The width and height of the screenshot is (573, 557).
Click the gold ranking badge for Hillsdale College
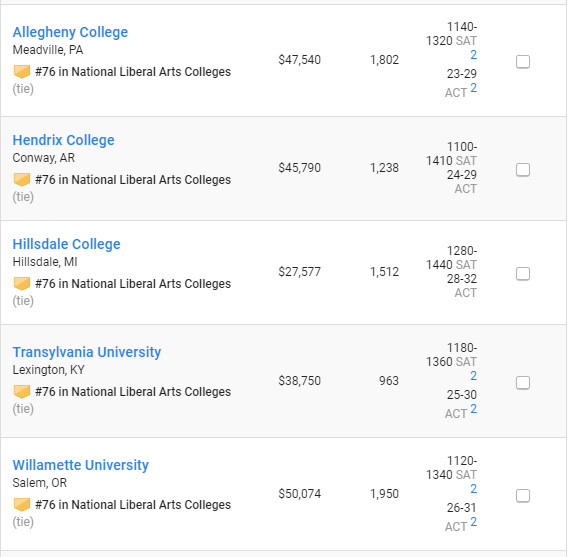click(x=22, y=284)
